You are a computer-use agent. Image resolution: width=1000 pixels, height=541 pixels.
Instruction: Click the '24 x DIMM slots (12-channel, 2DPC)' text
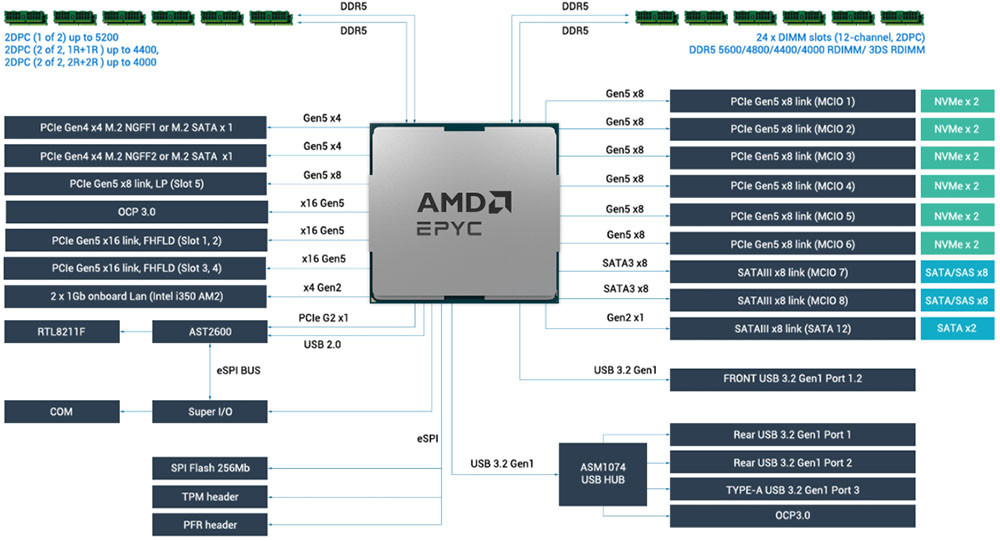click(x=841, y=38)
